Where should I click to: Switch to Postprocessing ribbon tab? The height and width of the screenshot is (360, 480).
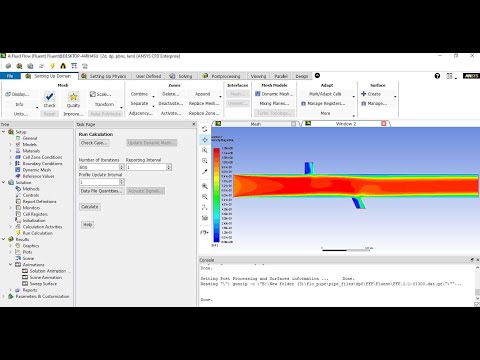[222, 76]
